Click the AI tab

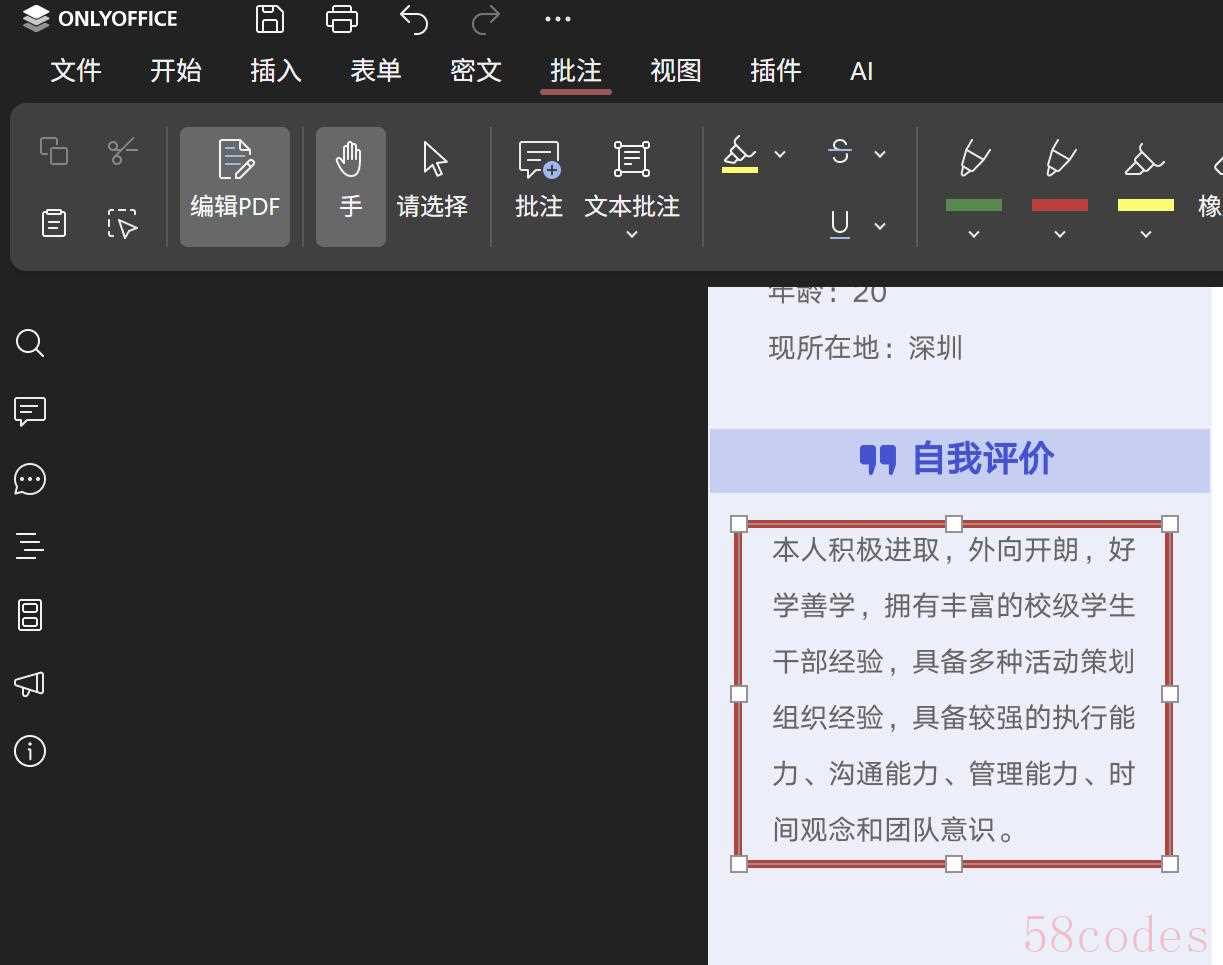[x=861, y=71]
